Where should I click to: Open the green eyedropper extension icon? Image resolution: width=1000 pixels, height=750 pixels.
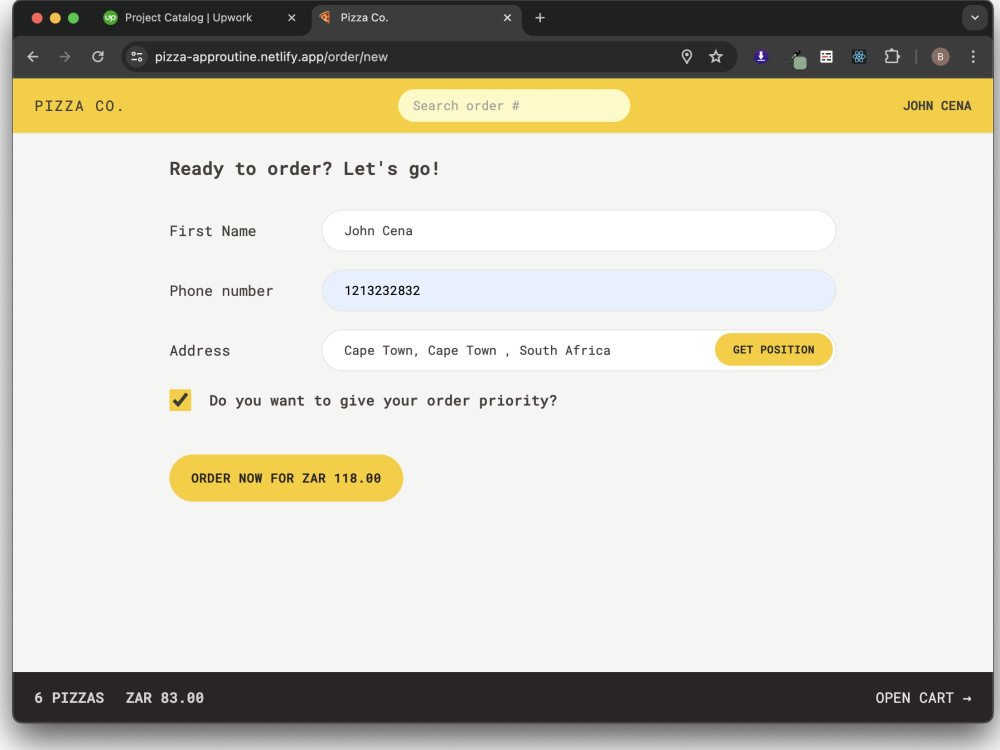797,59
